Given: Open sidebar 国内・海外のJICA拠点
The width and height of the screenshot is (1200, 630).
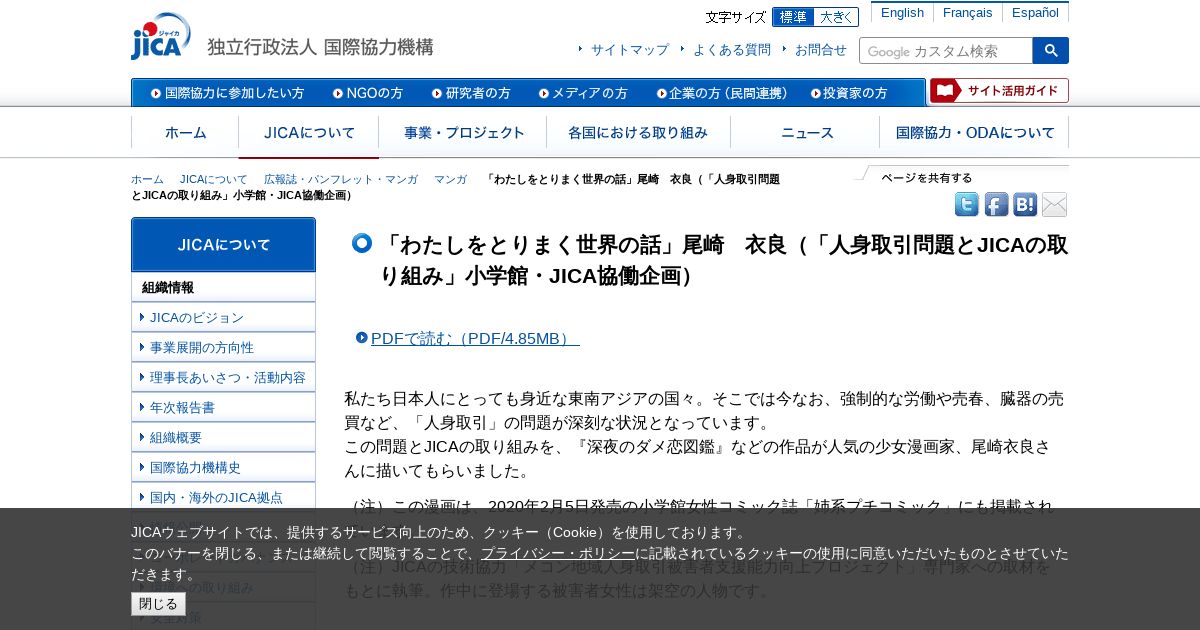Looking at the screenshot, I should [223, 497].
